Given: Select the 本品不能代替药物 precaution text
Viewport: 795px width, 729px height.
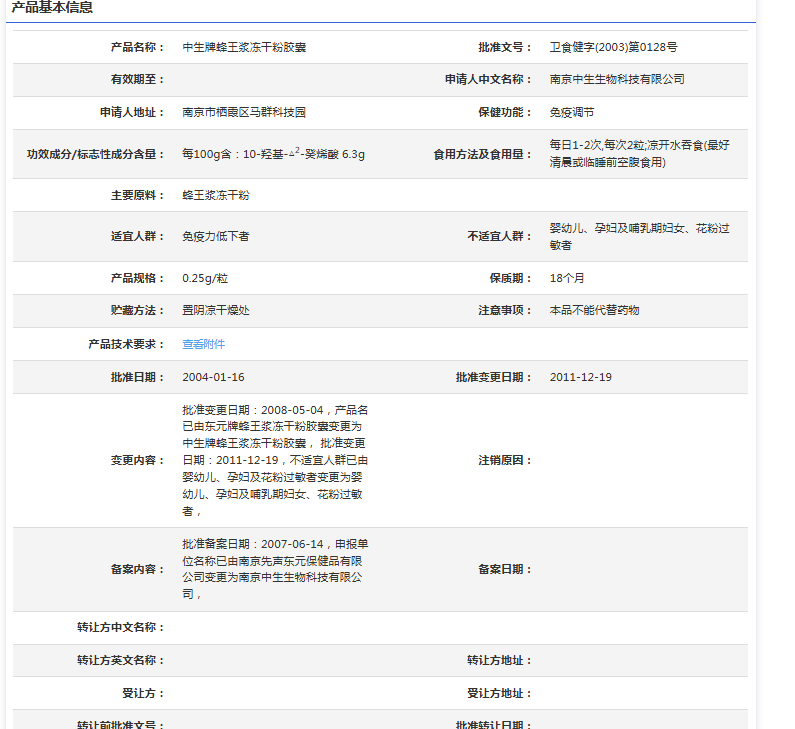Looking at the screenshot, I should coord(594,311).
